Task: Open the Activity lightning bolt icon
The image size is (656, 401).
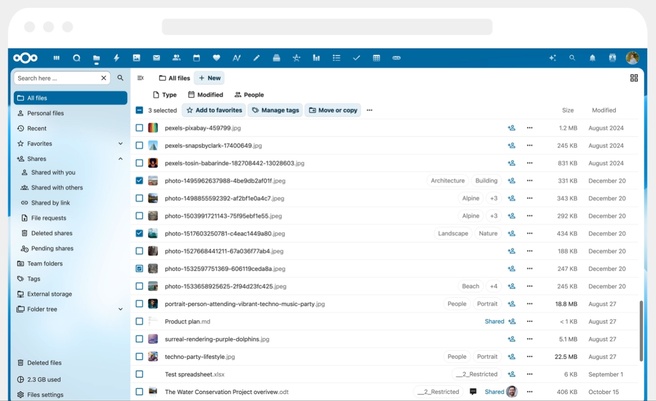Action: tap(116, 58)
